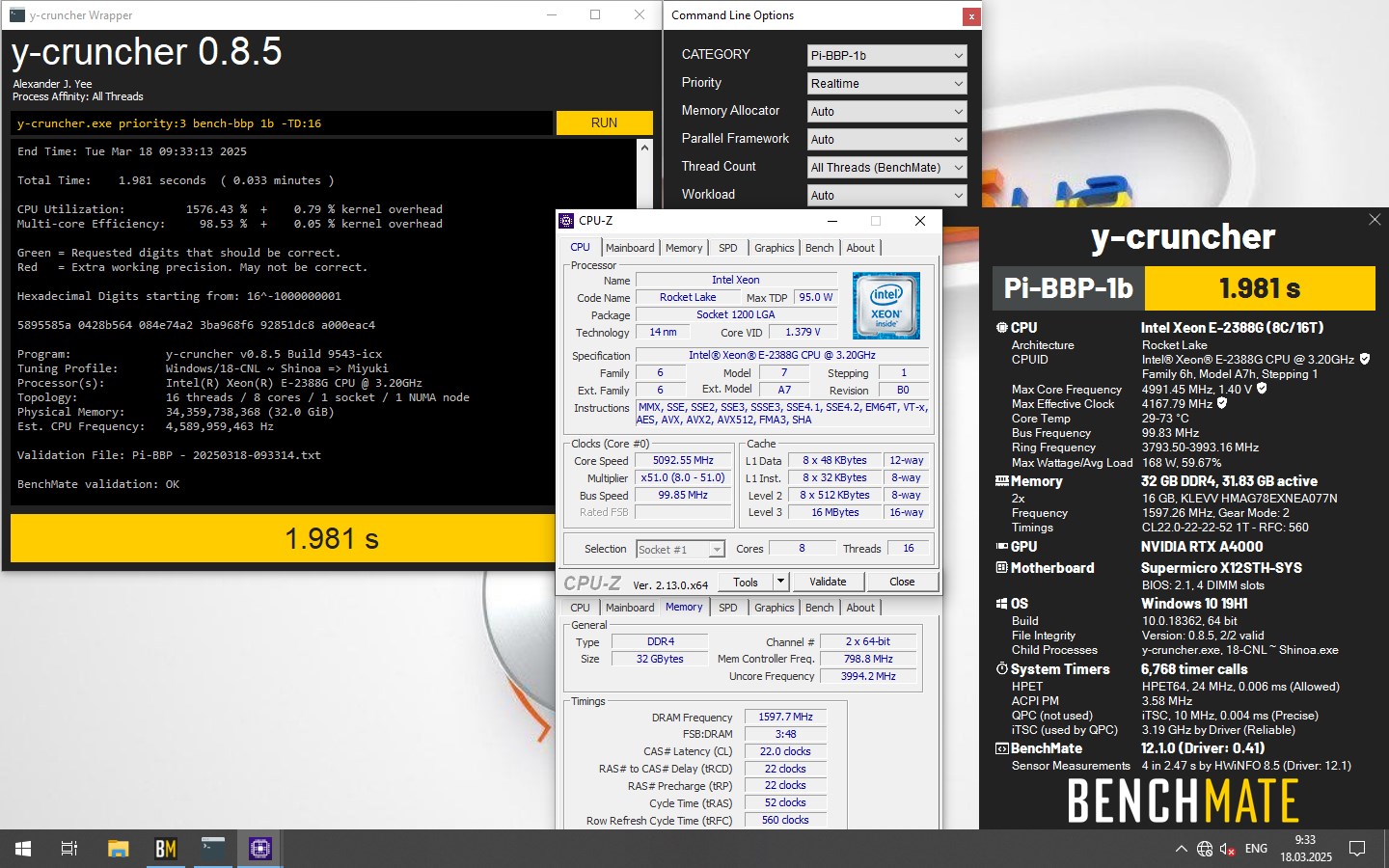Viewport: 1389px width, 868px height.
Task: Click the Code Name field Rocket Lake in CPU-Z
Action: [x=688, y=297]
